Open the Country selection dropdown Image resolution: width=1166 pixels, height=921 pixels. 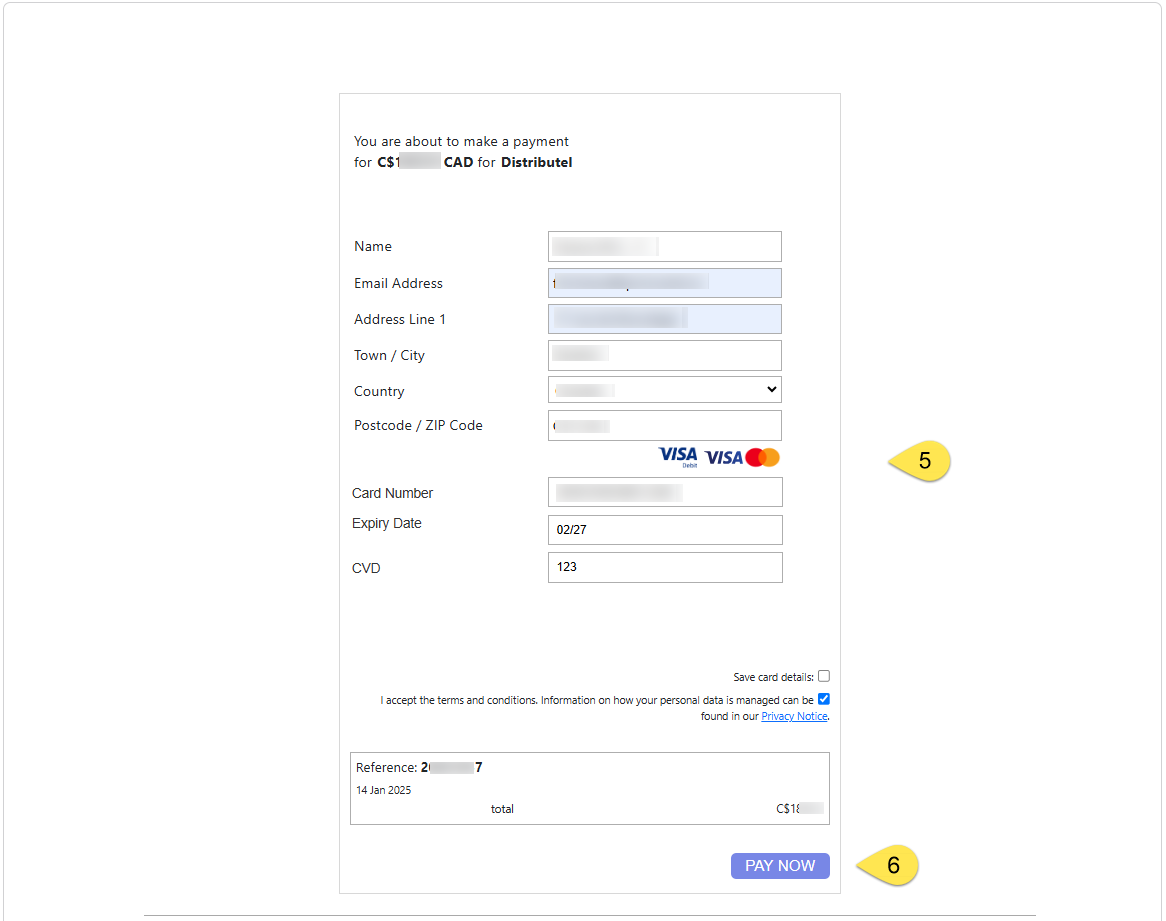click(664, 389)
